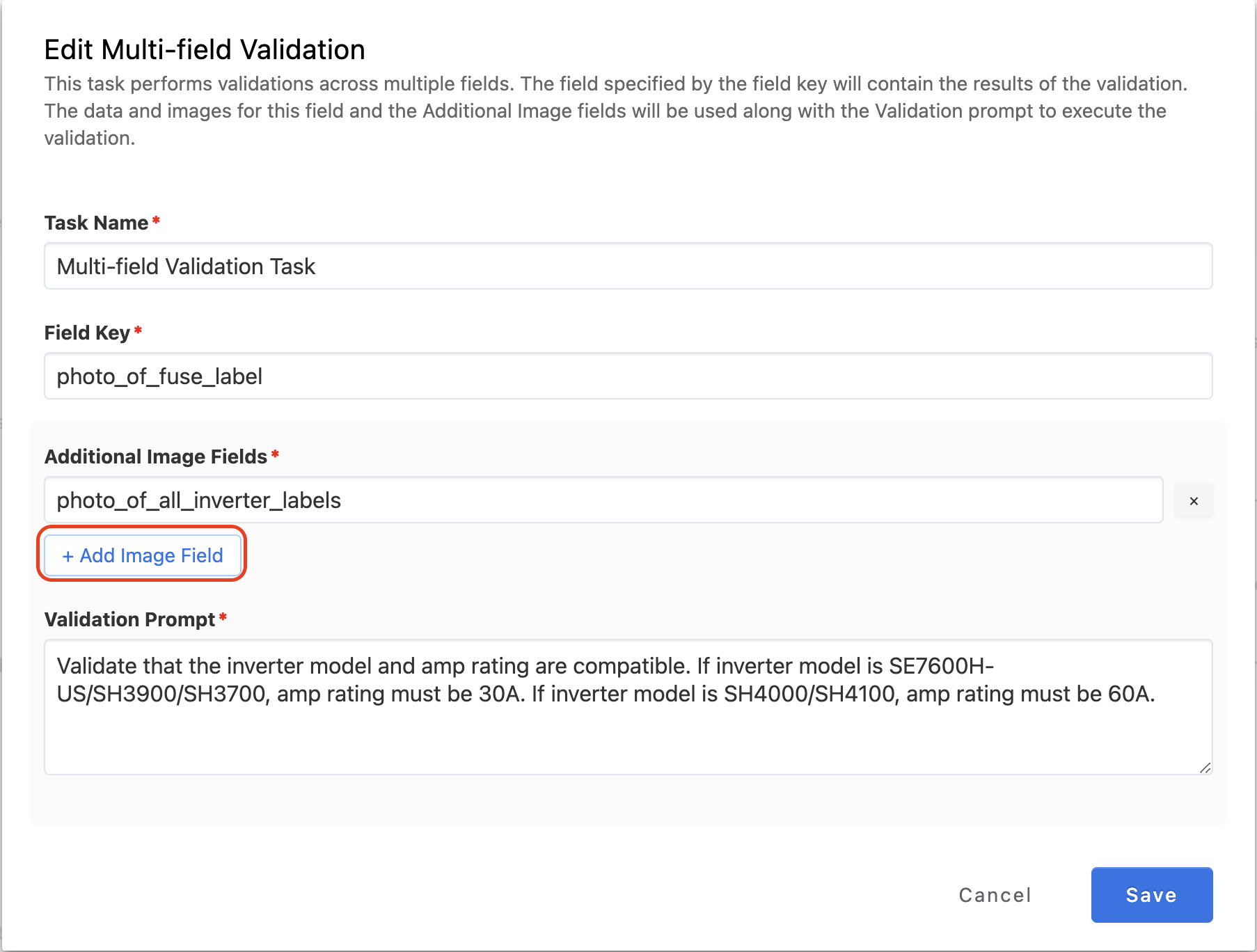The image size is (1257, 952).
Task: Save the multi-field validation task
Action: (1151, 895)
